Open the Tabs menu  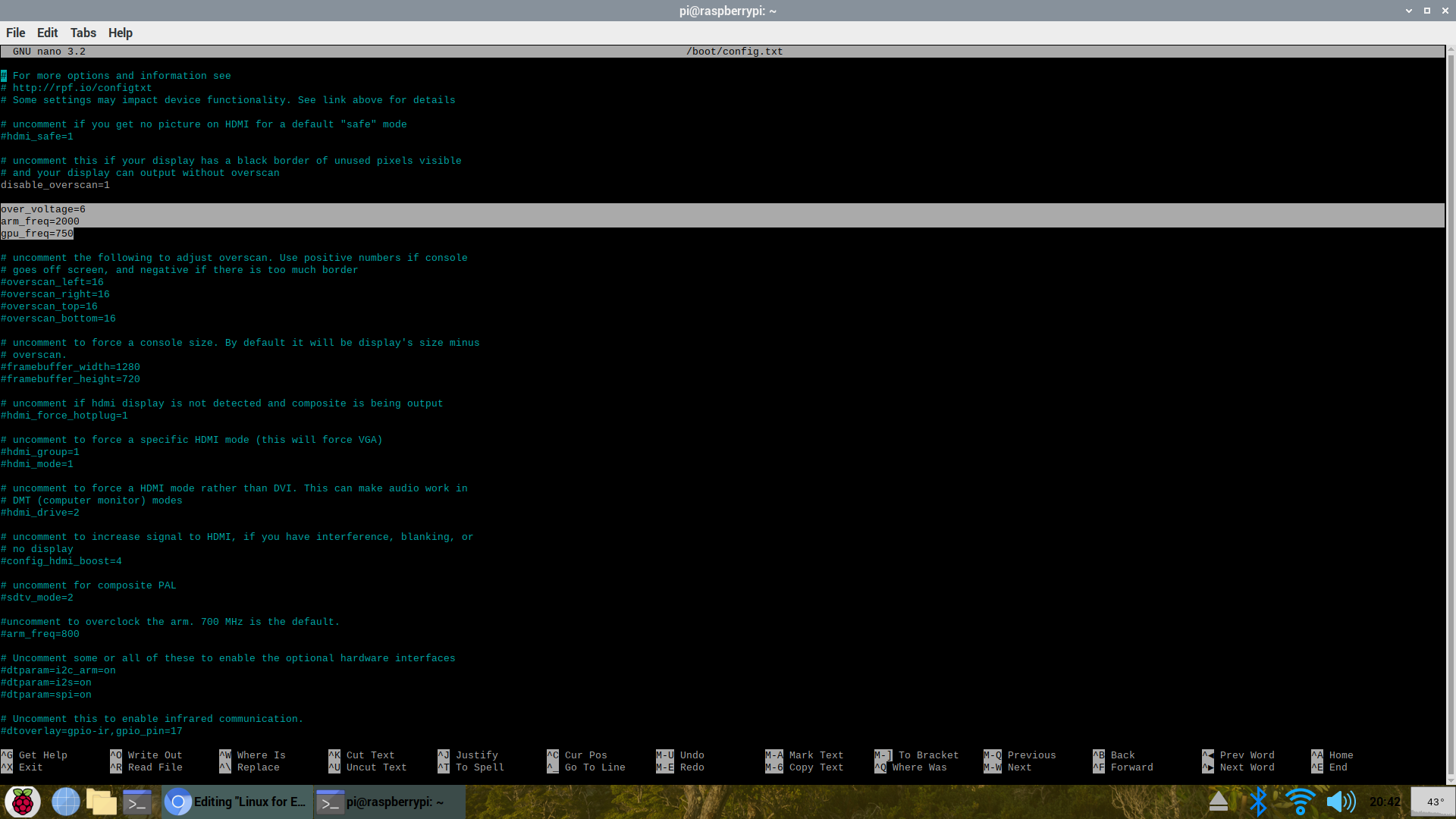pyautogui.click(x=83, y=33)
